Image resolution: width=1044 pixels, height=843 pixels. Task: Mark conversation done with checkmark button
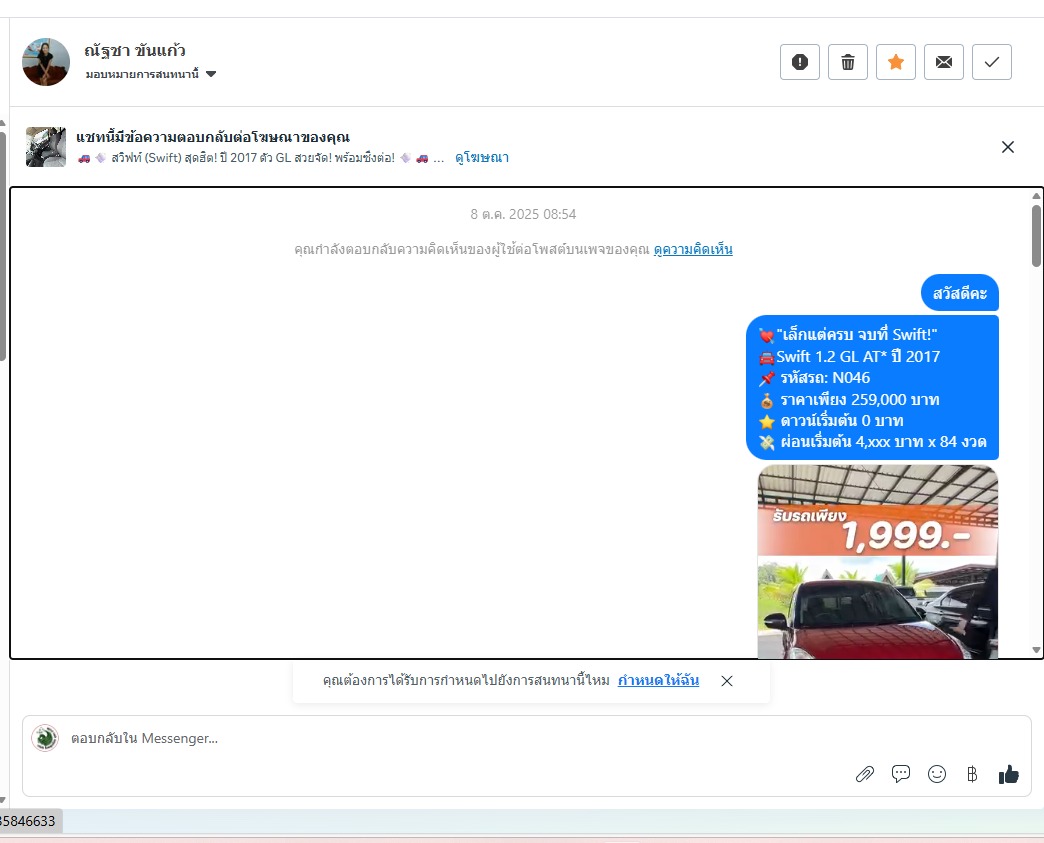pos(991,62)
